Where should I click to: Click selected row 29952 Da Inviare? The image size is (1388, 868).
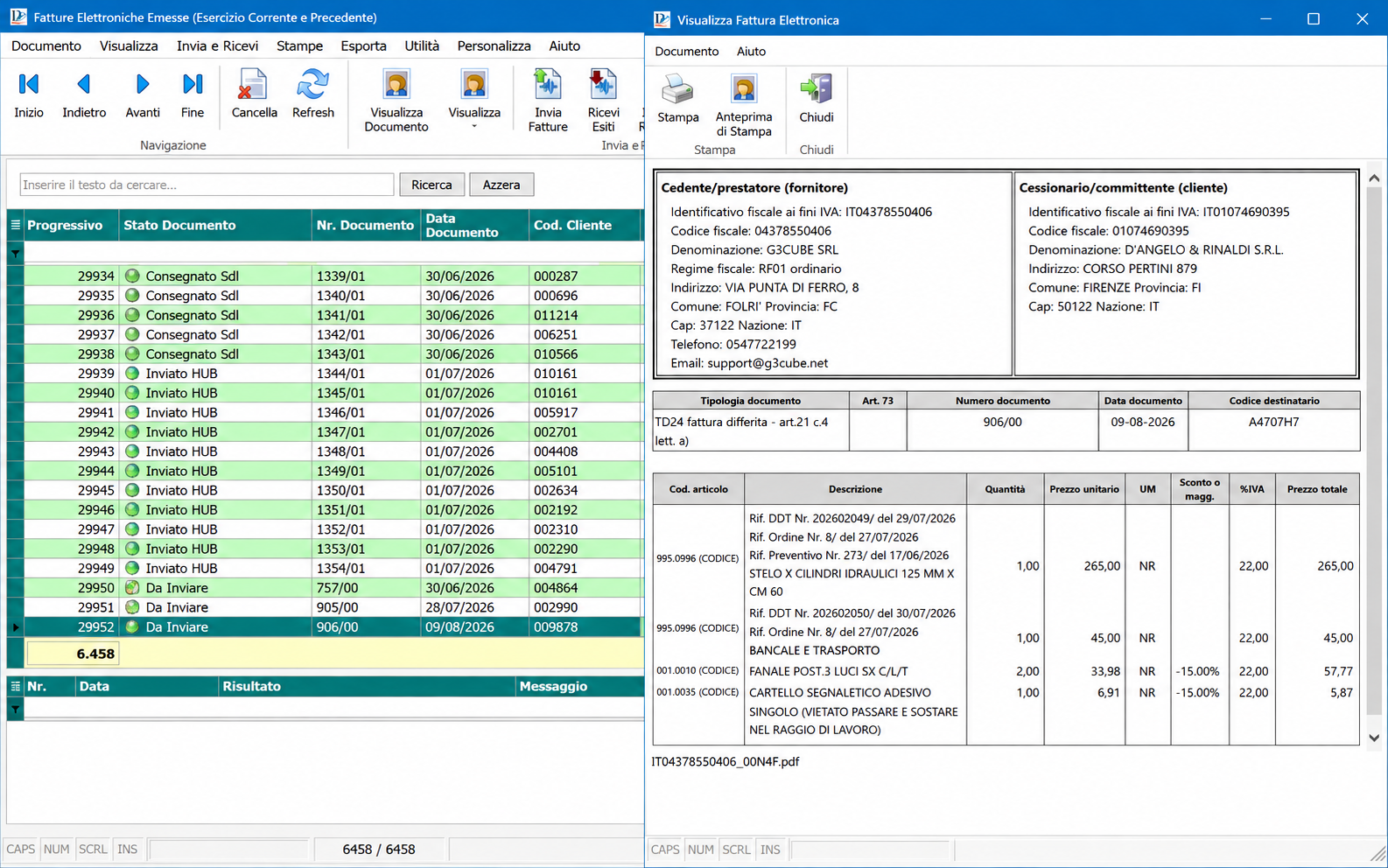(333, 626)
